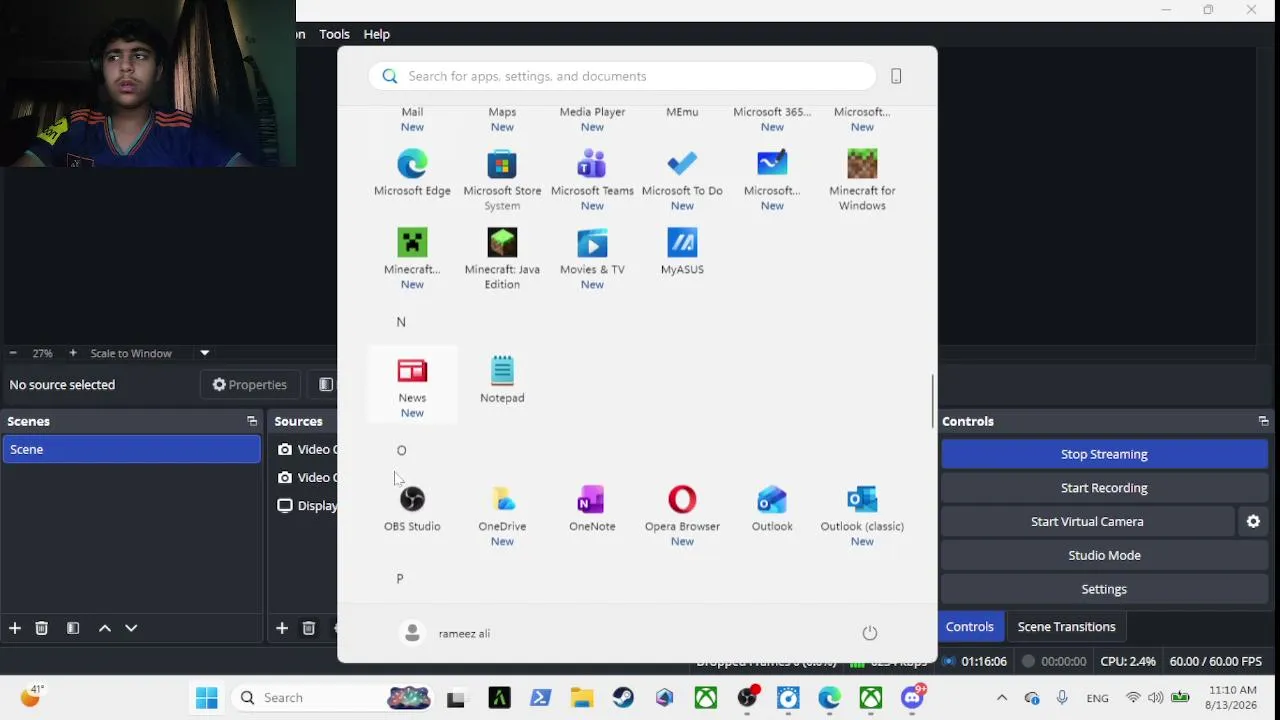Open Microsoft Edge from the app list
This screenshot has width=1280, height=720.
tap(412, 173)
